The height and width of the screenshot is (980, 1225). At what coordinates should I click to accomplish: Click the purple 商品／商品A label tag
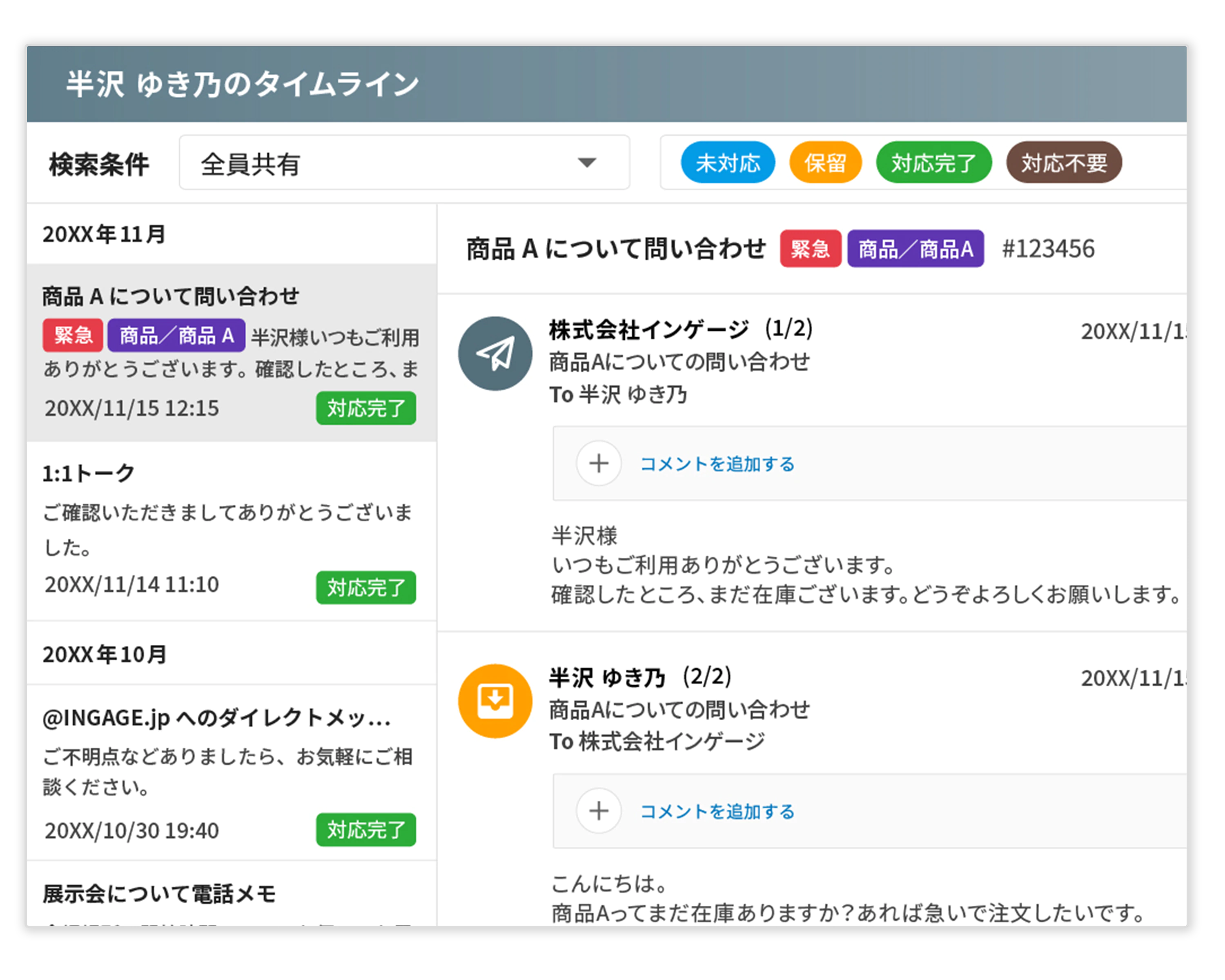pyautogui.click(x=915, y=249)
